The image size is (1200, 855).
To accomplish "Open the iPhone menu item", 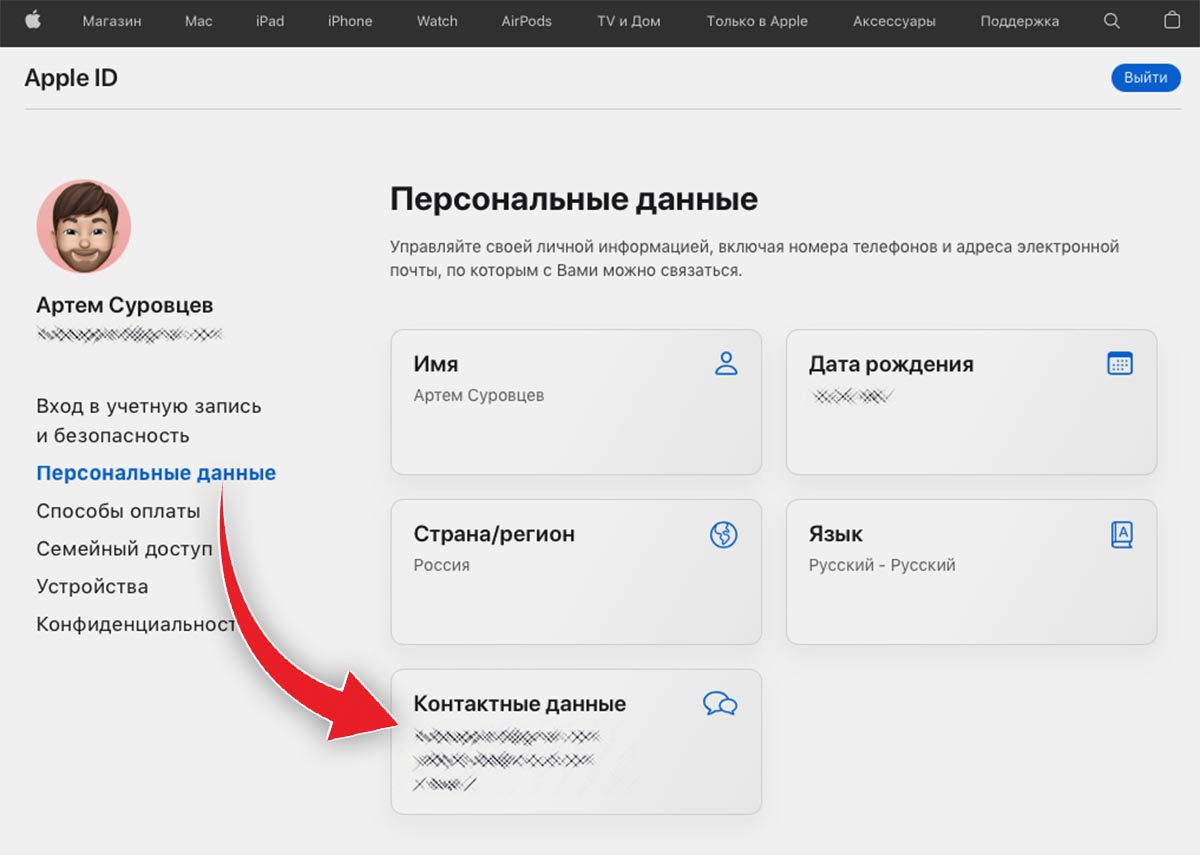I will point(350,21).
